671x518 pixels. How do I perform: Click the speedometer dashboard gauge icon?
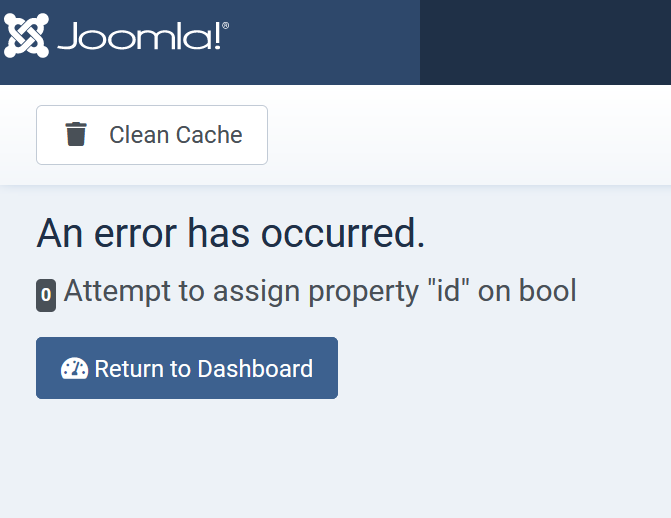74,369
